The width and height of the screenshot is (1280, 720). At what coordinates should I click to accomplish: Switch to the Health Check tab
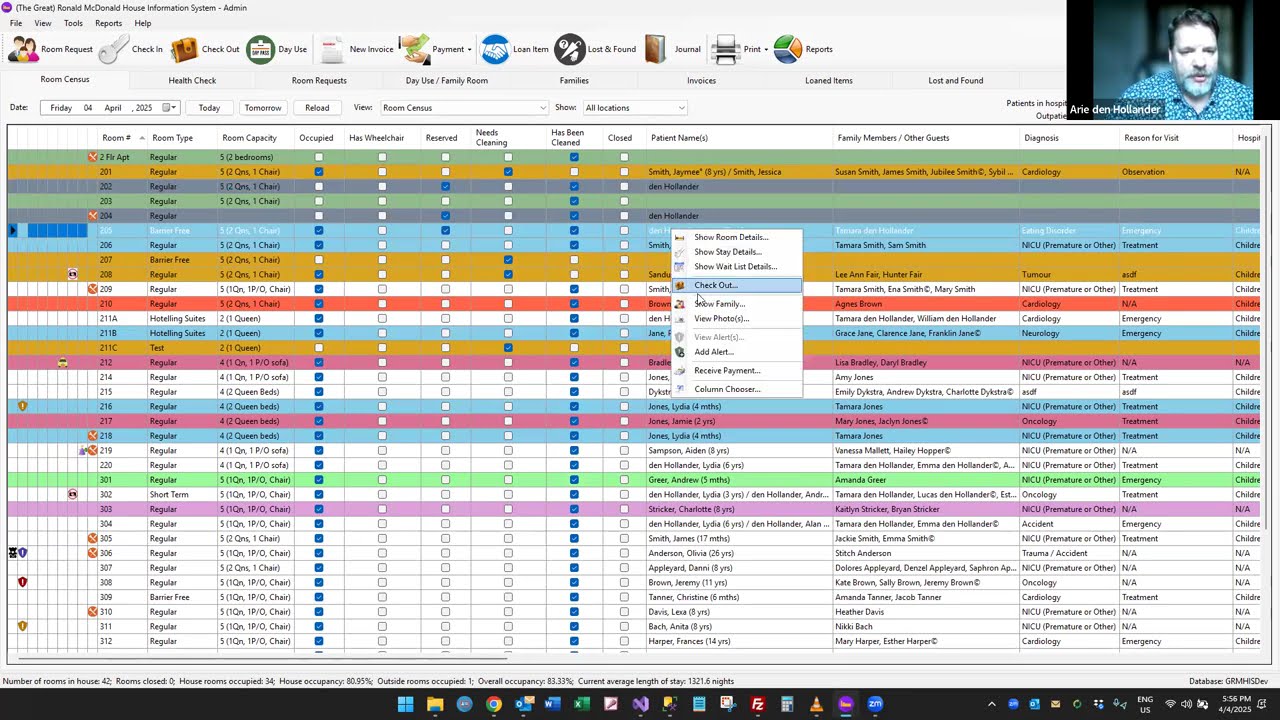[x=192, y=80]
